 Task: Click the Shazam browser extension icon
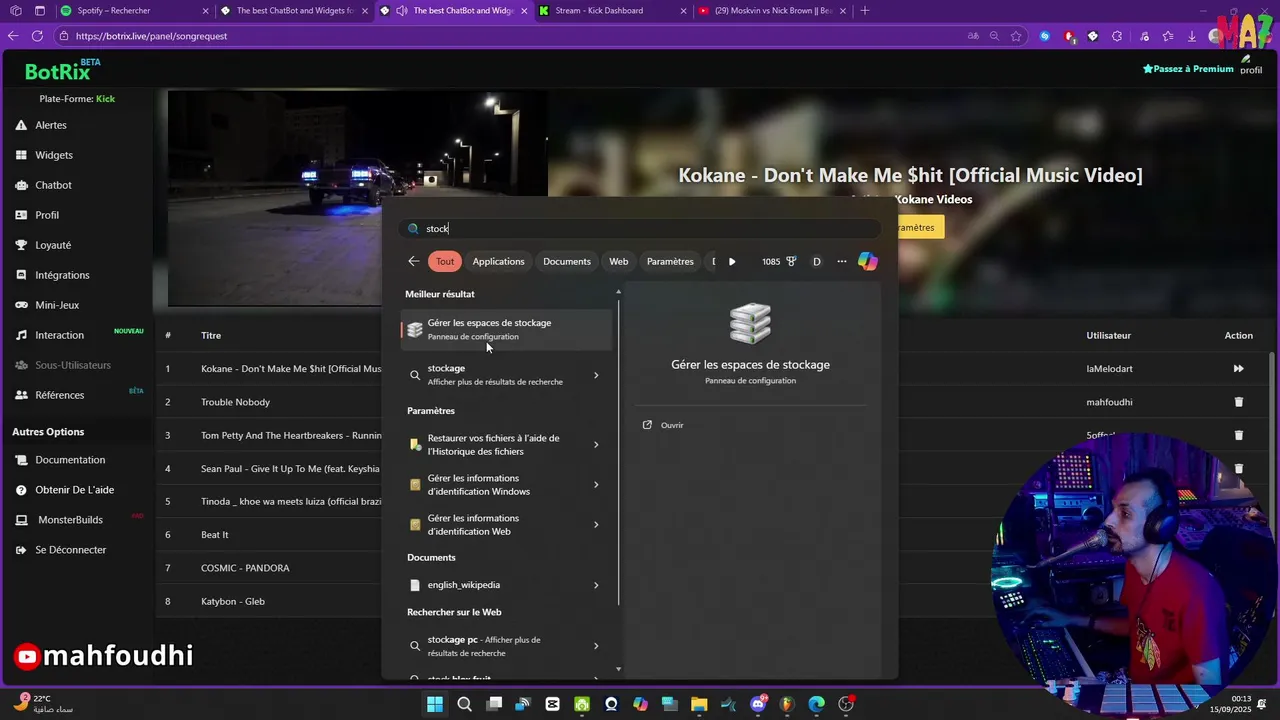(x=1045, y=36)
